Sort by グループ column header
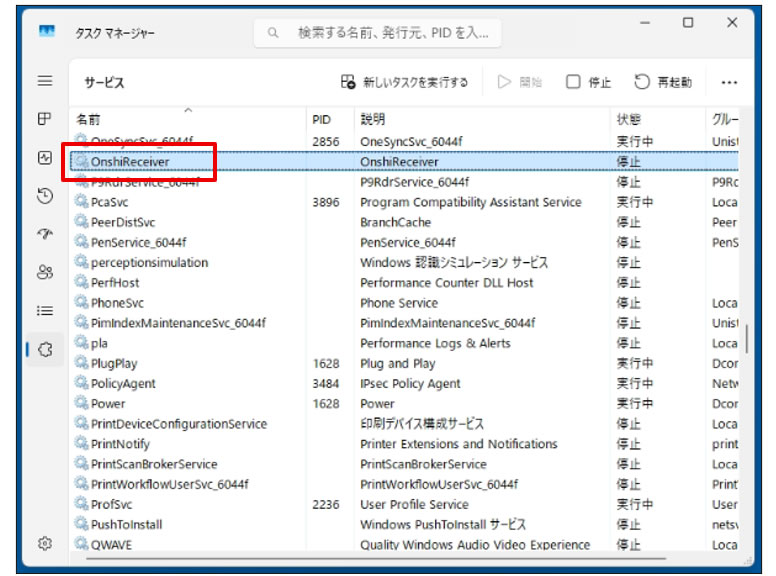 tap(723, 119)
